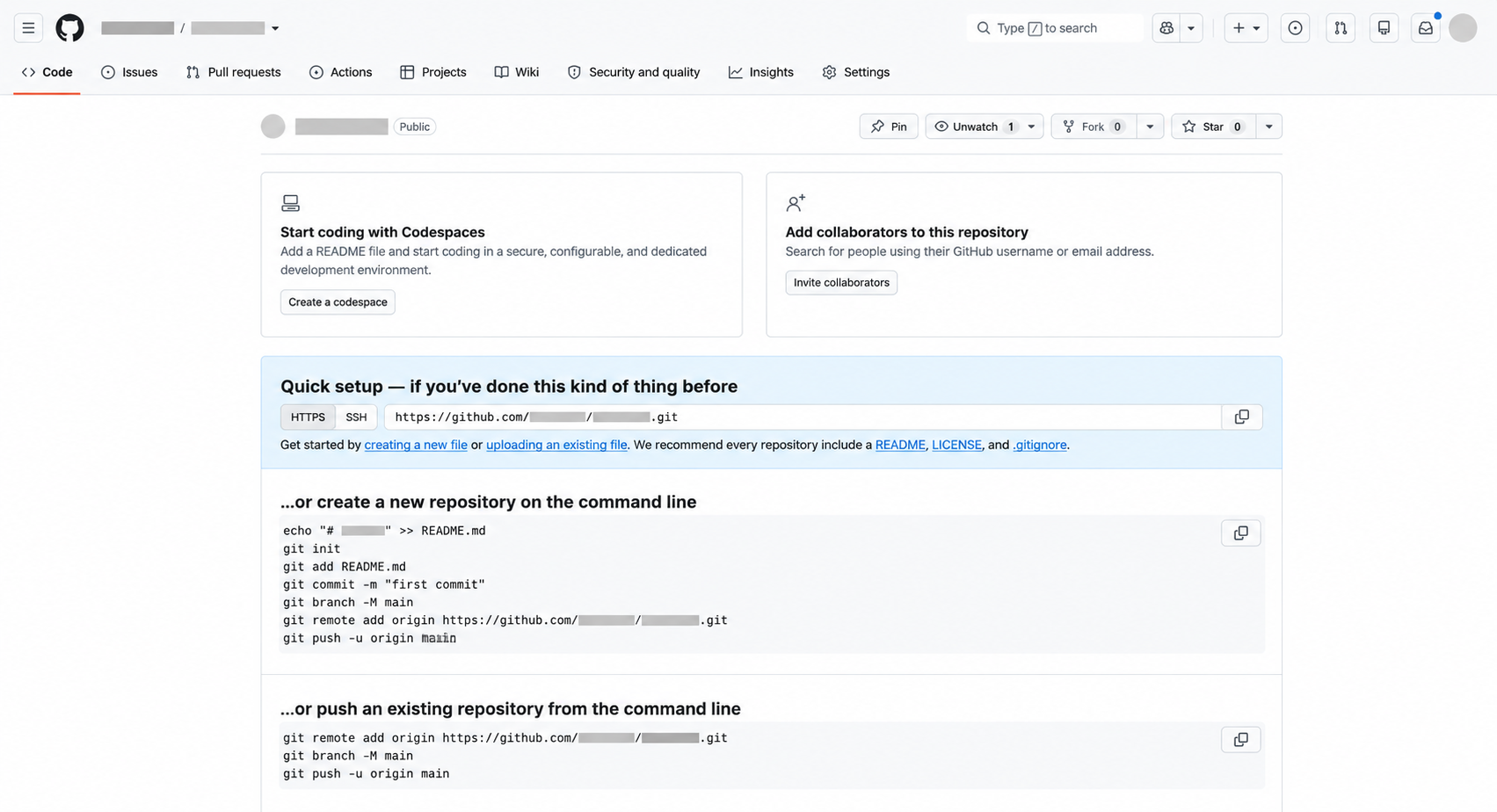1497x812 pixels.
Task: Click Invite collaborators button
Action: (x=841, y=283)
